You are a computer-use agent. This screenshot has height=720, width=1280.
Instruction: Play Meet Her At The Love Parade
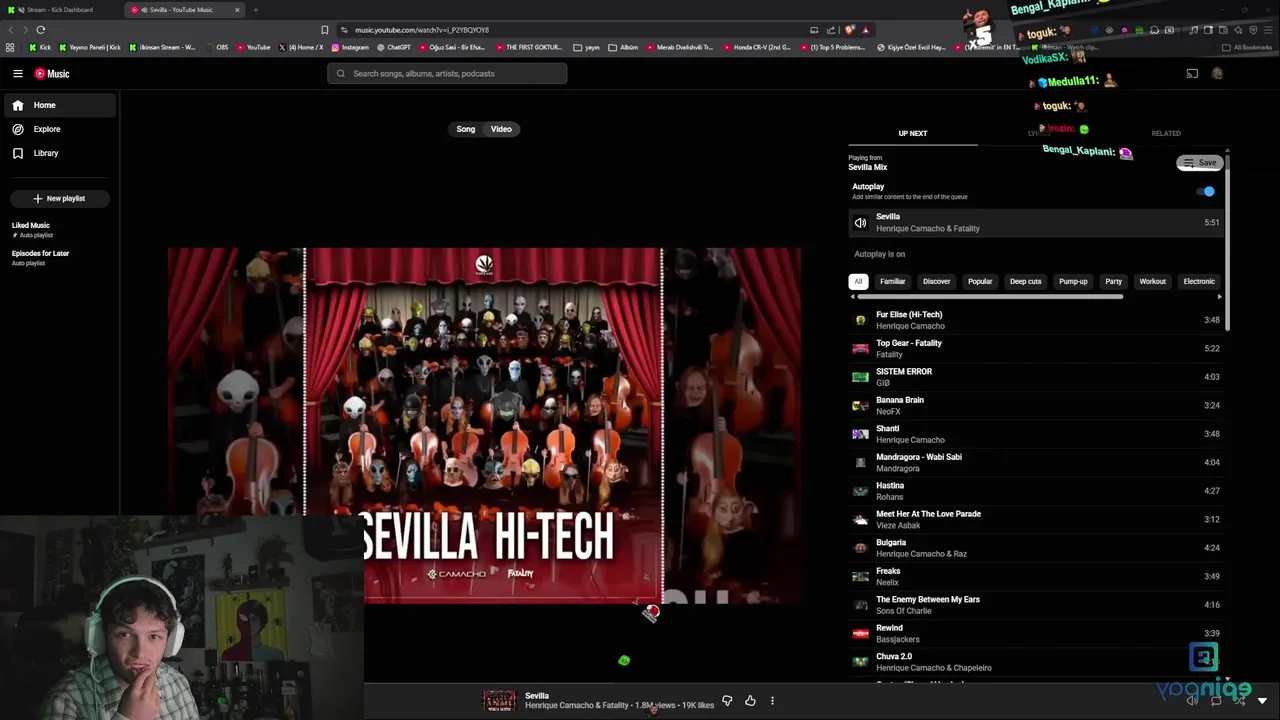[x=1036, y=519]
